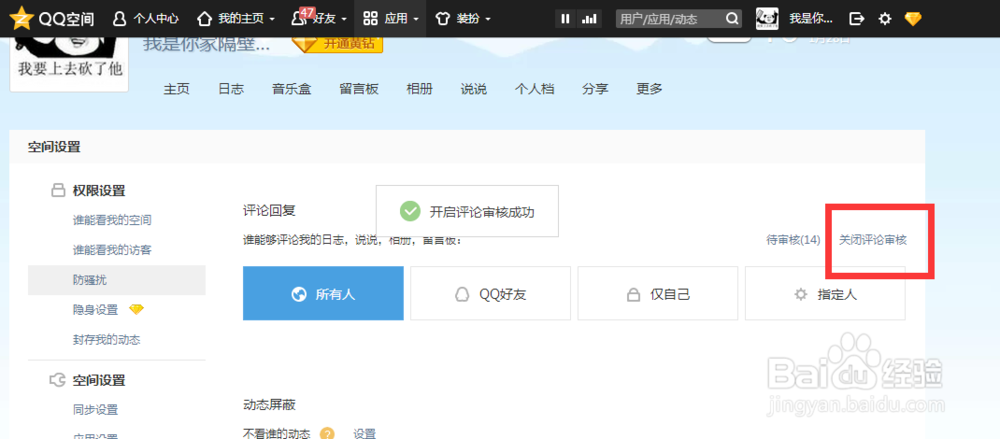1000x439 pixels.
Task: Open settings via the top-bar gear icon
Action: pos(884,18)
